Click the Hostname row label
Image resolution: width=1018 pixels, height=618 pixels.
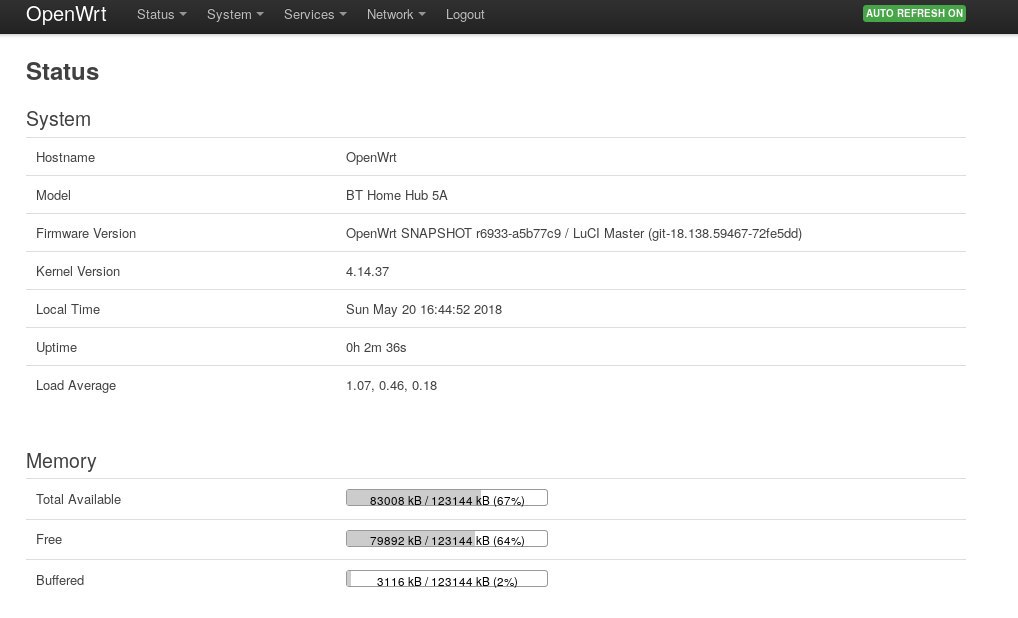point(66,158)
